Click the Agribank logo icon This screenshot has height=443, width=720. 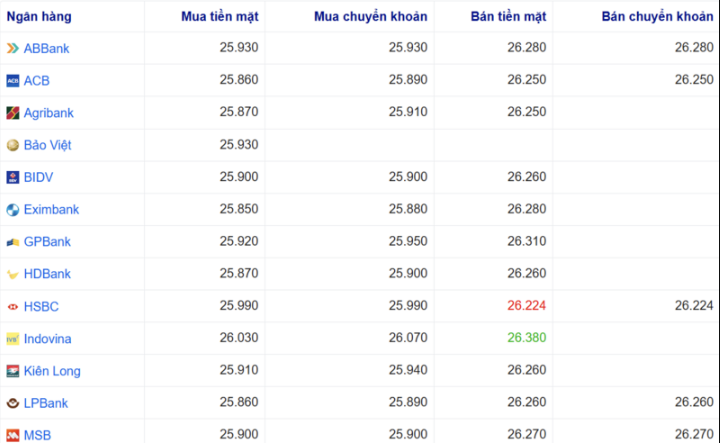point(13,113)
